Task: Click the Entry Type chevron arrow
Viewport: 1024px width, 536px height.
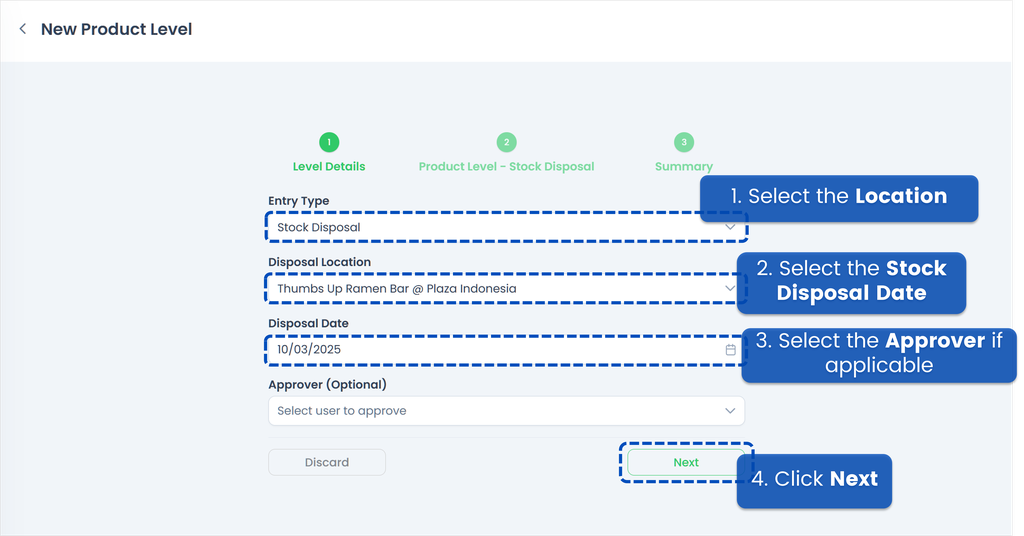Action: coord(730,227)
